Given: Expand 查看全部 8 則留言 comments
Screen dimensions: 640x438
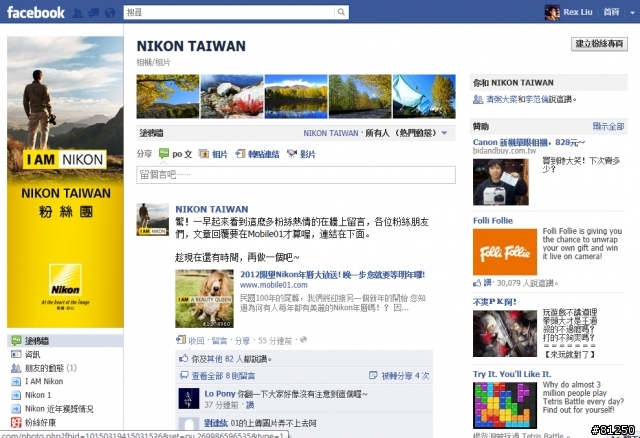Looking at the screenshot, I should pyautogui.click(x=223, y=376).
